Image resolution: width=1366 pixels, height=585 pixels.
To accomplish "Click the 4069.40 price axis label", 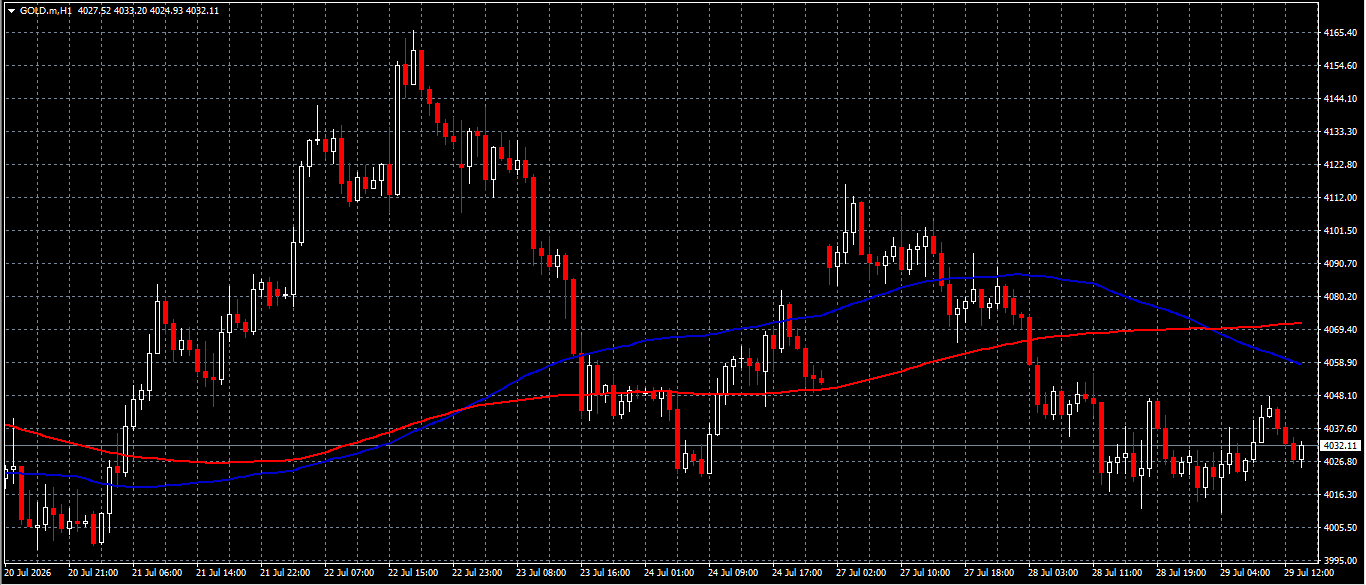I will pyautogui.click(x=1338, y=330).
